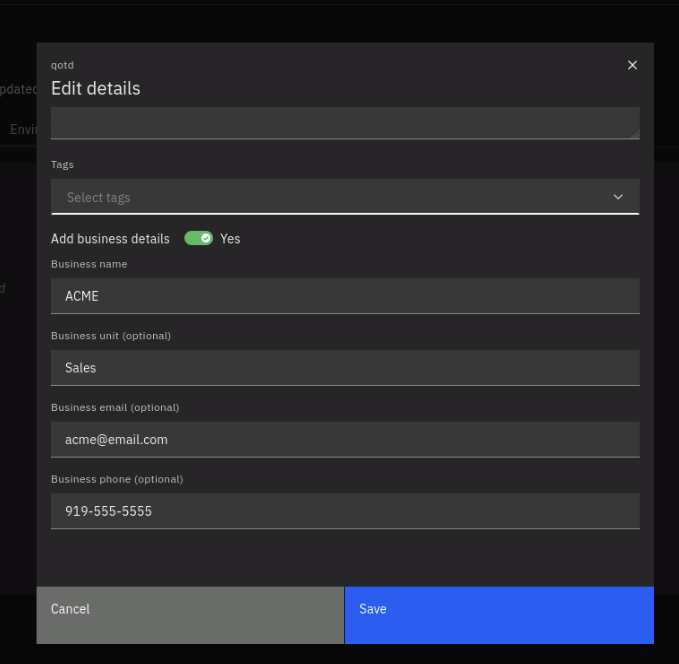This screenshot has width=679, height=664.
Task: Click the textarea resize handle corner
Action: click(634, 133)
